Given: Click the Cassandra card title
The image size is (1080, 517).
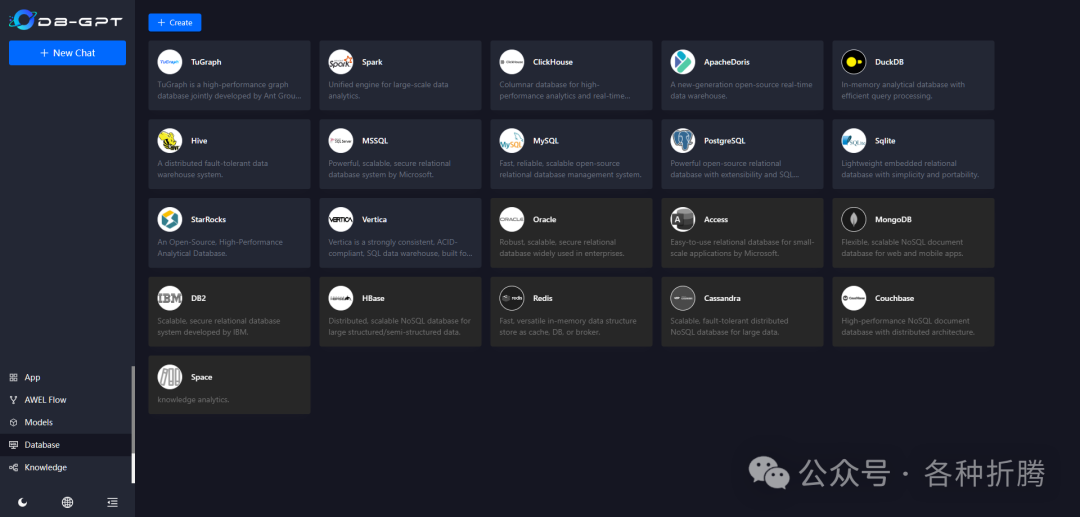Looking at the screenshot, I should pos(723,298).
